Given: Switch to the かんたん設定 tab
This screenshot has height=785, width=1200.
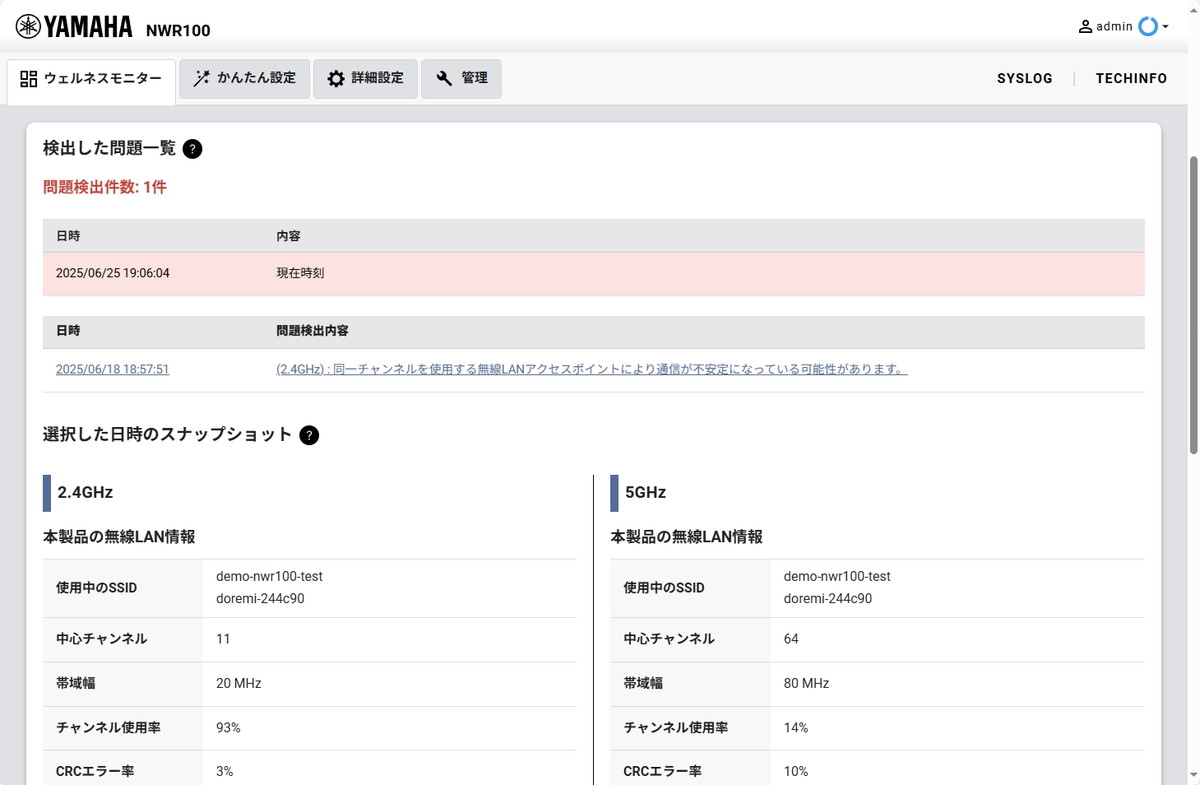Looking at the screenshot, I should [244, 78].
